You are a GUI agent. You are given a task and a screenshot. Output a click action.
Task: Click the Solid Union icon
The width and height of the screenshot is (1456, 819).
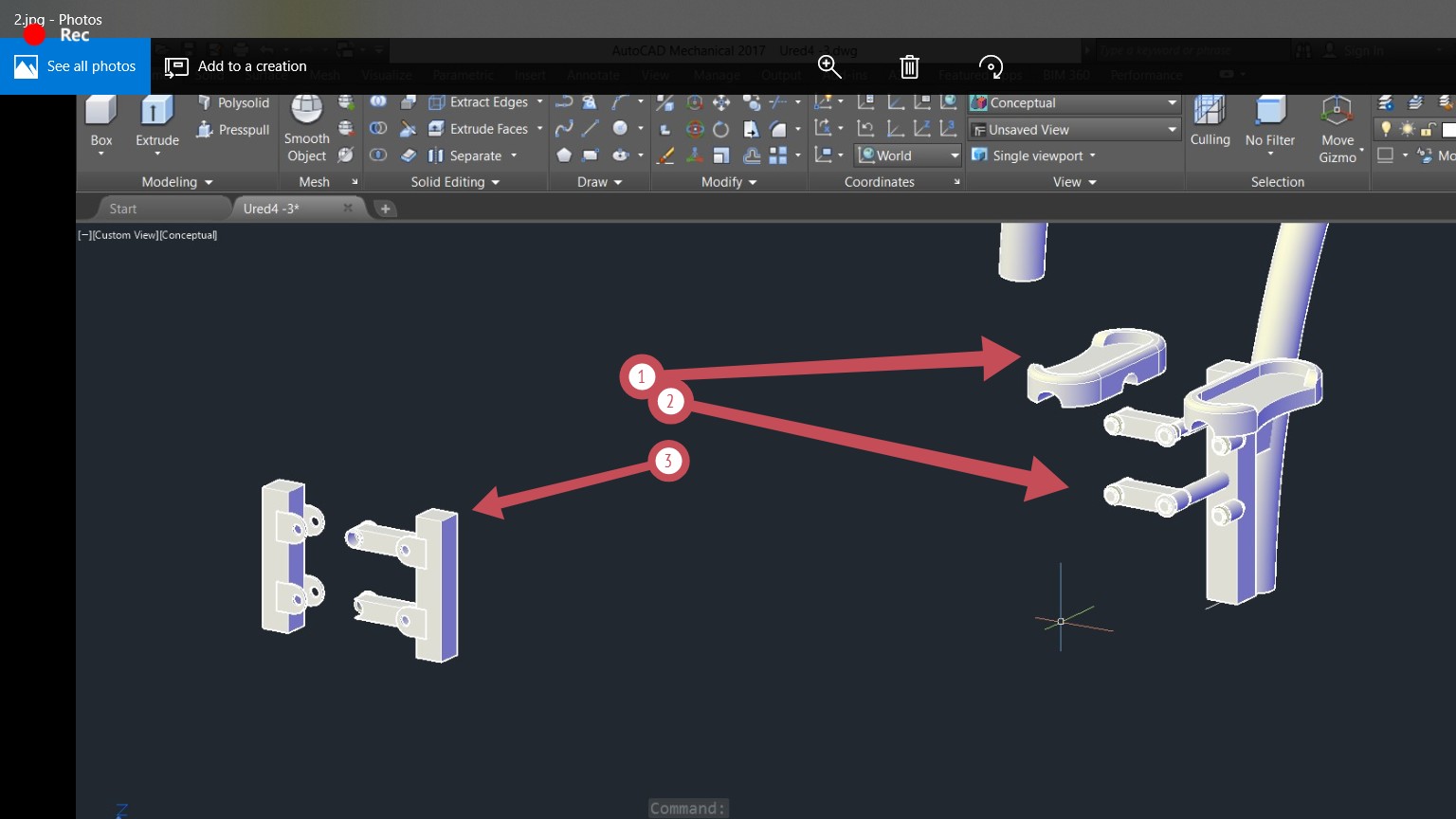378,101
